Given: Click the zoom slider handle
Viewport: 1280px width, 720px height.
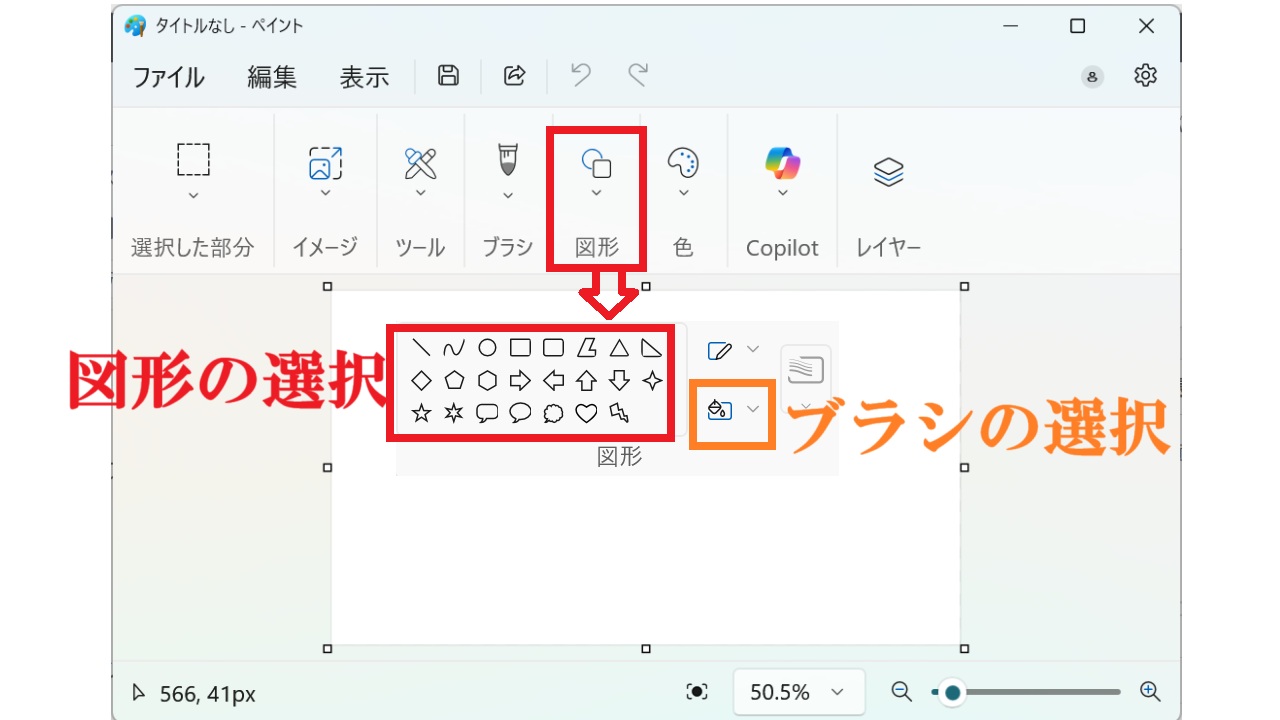Looking at the screenshot, I should (x=952, y=692).
